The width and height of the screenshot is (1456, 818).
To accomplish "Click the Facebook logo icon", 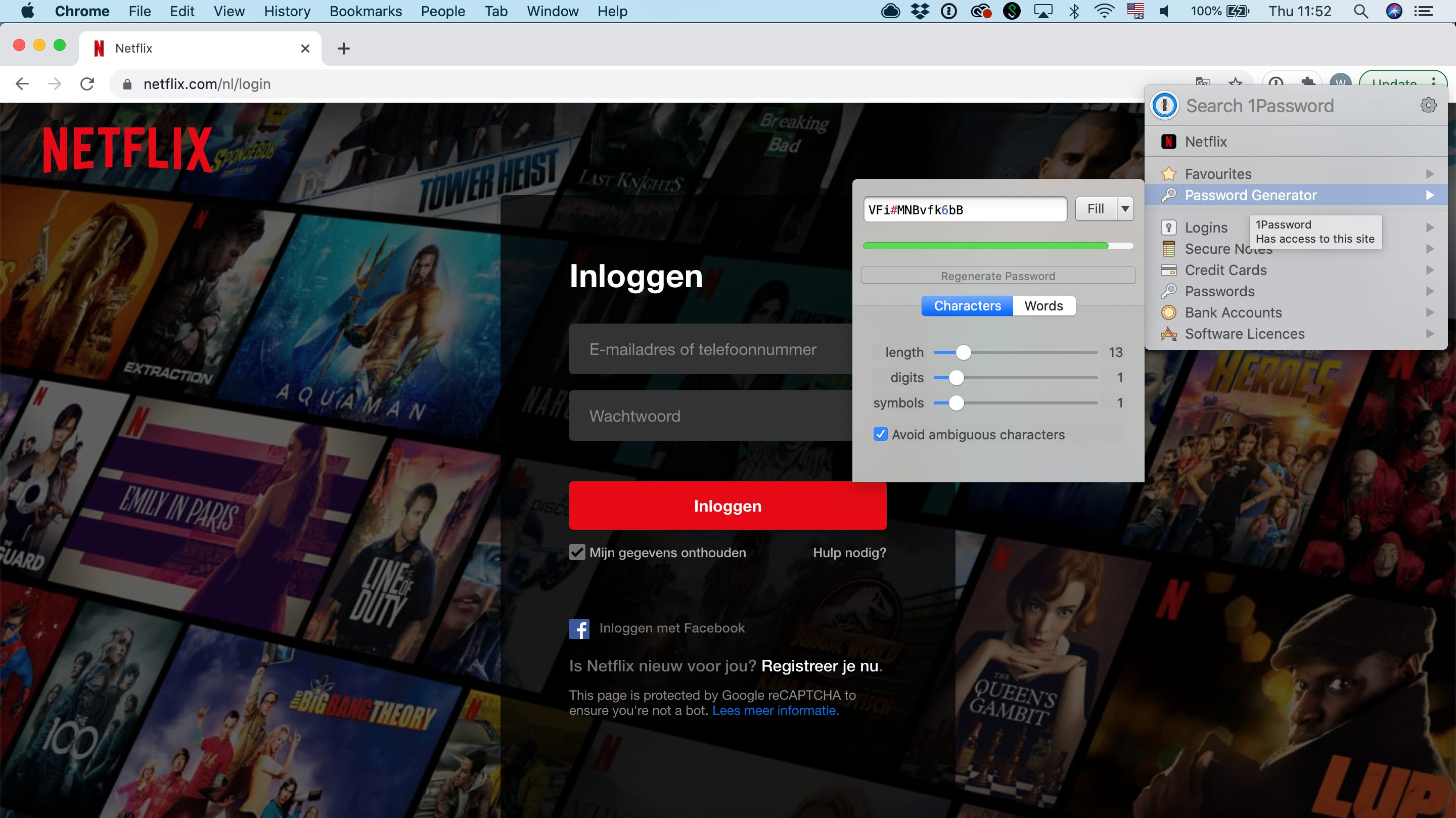I will point(579,628).
